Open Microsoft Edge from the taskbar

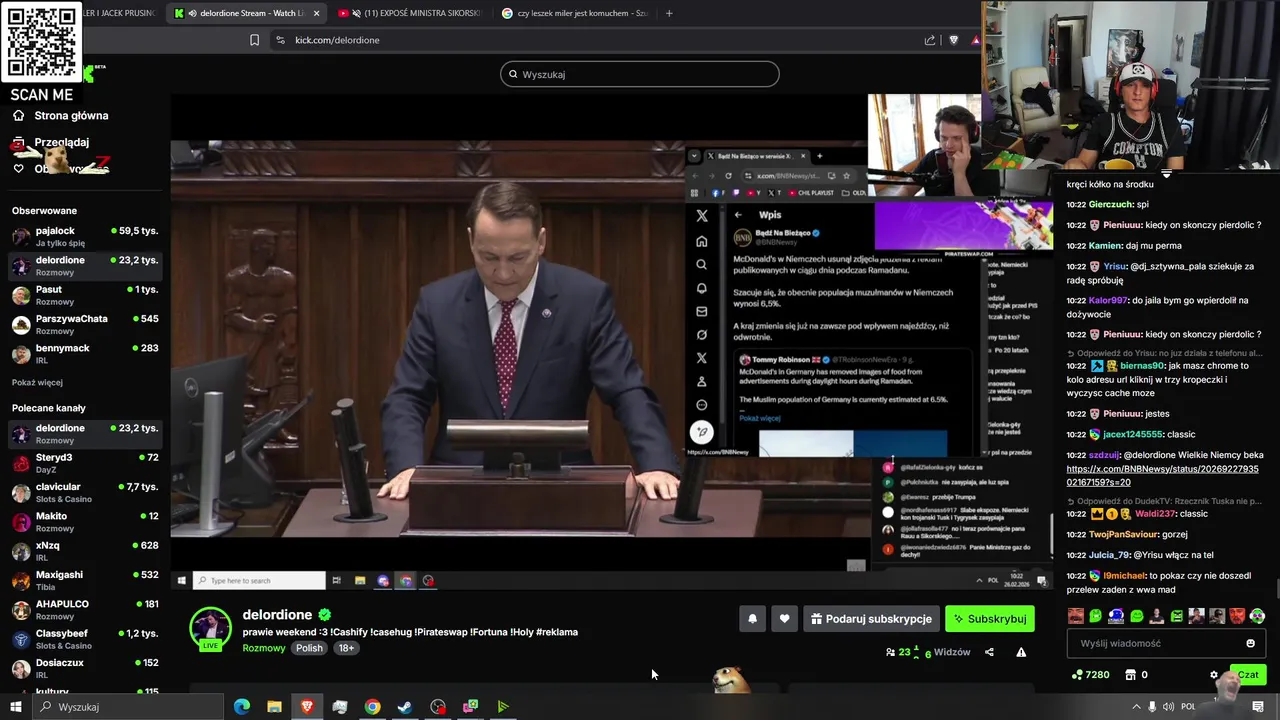tap(241, 707)
